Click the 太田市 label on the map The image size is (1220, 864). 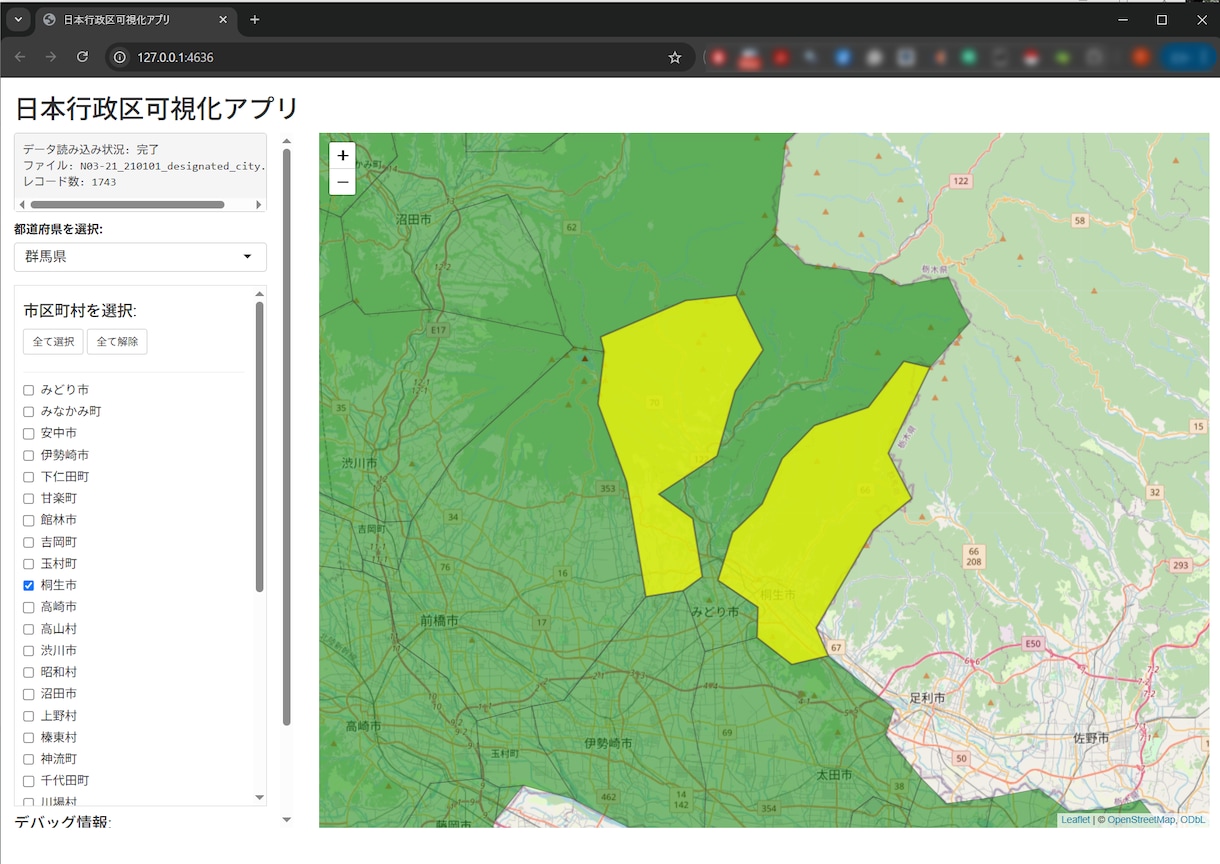[x=834, y=775]
